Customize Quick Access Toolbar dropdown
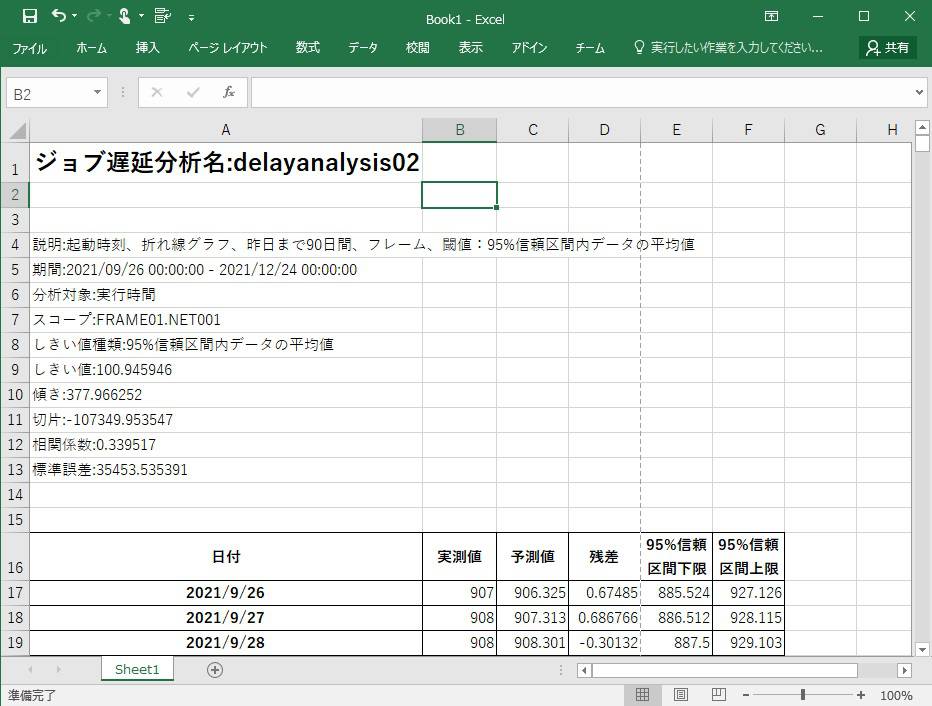This screenshot has width=932, height=706. 191,18
